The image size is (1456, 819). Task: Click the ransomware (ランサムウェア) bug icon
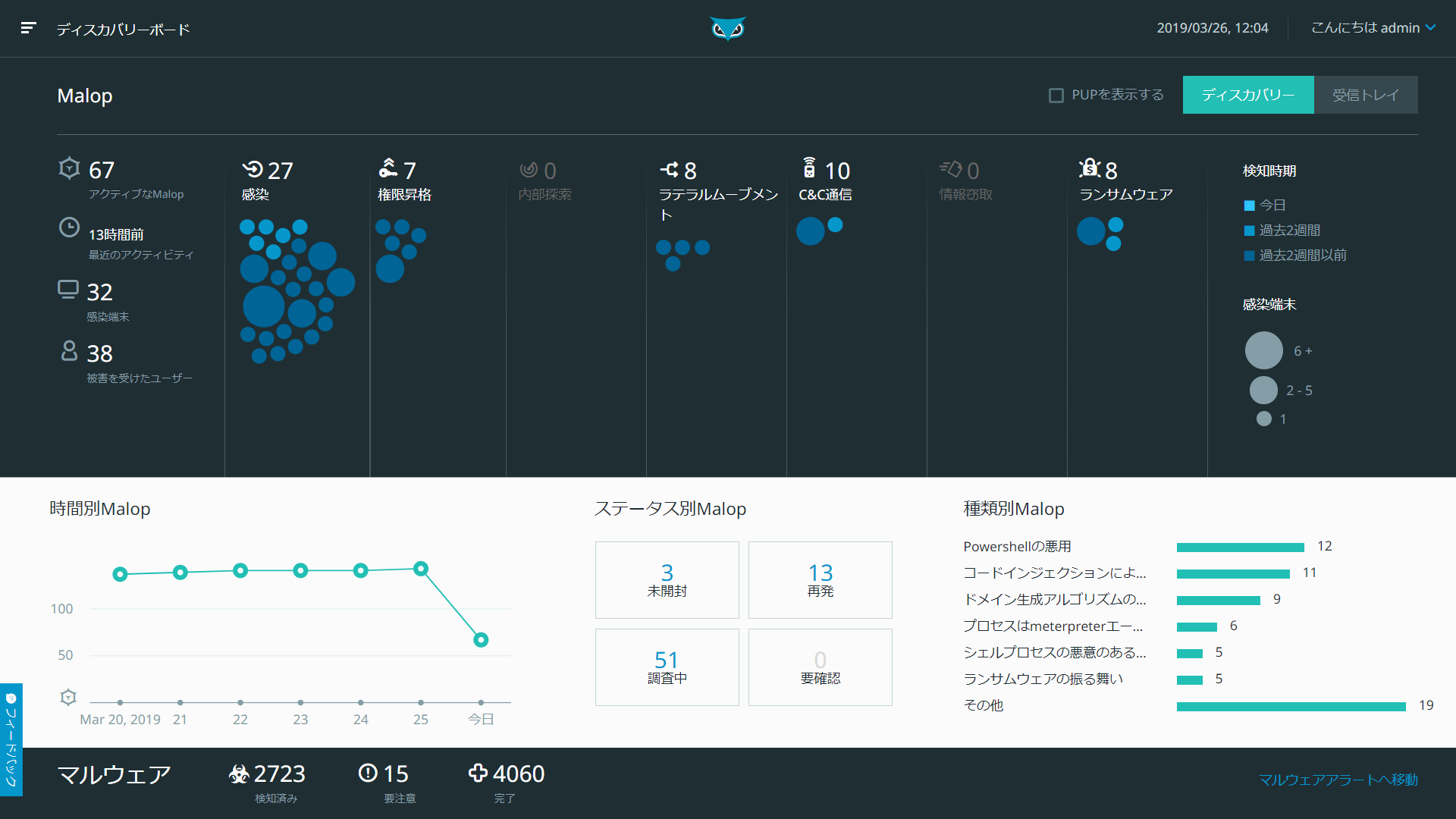click(1090, 168)
